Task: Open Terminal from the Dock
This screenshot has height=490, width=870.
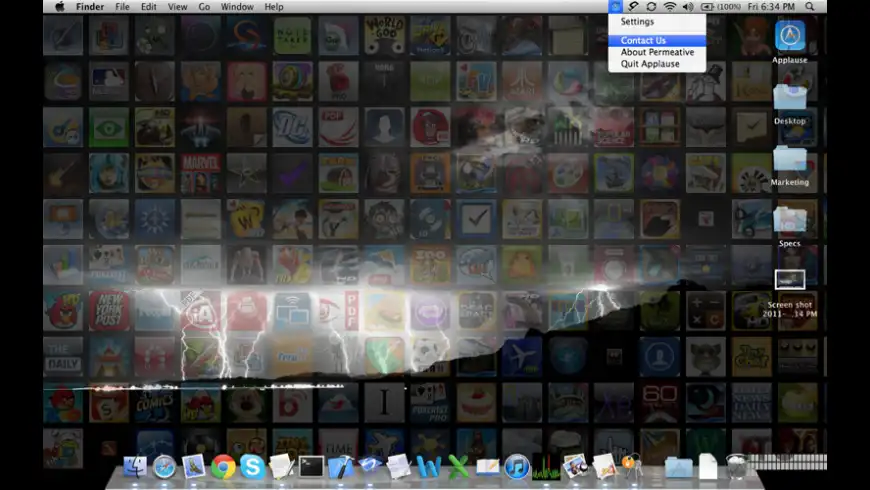Action: coord(311,467)
